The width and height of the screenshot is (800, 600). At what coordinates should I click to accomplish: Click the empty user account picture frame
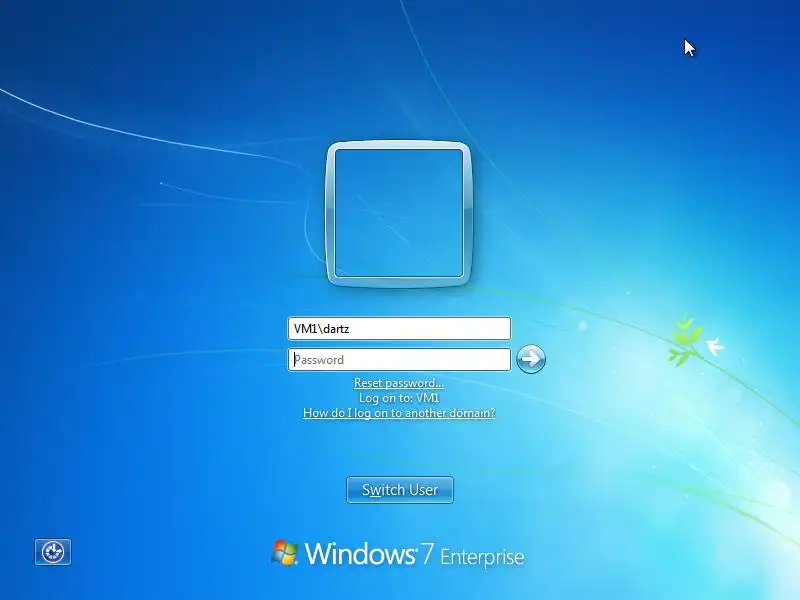point(398,213)
